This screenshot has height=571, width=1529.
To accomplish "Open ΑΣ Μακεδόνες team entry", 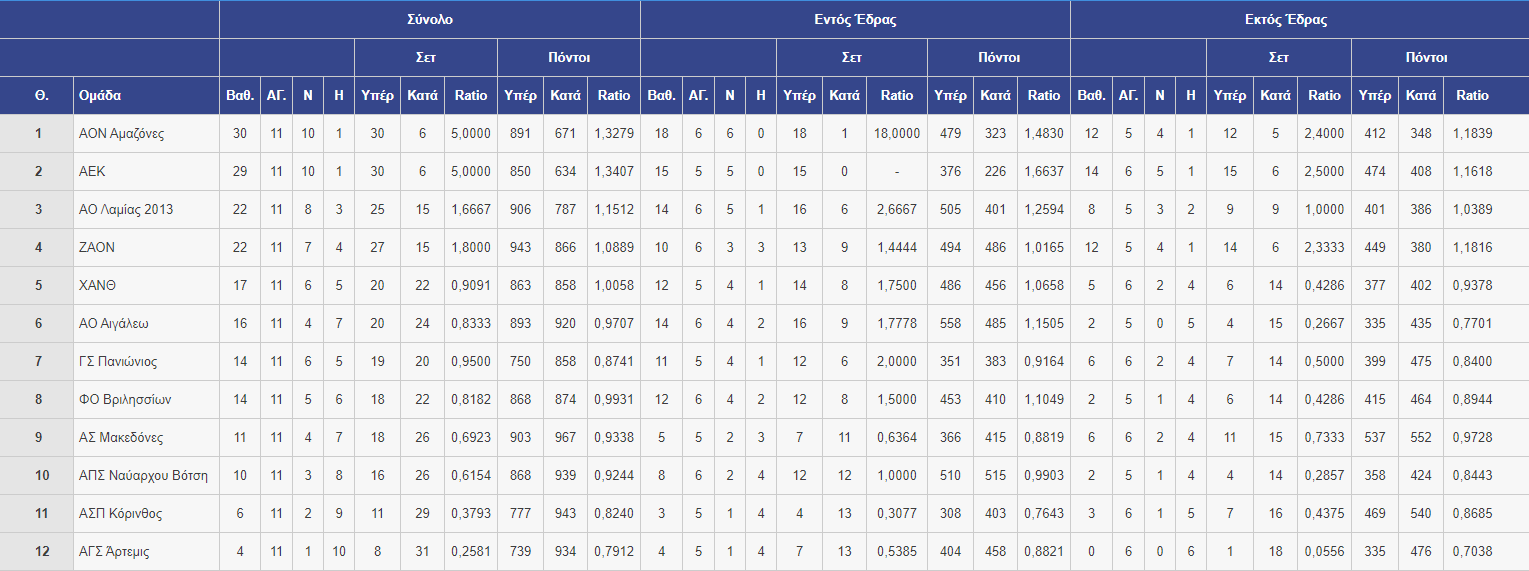I will 121,437.
